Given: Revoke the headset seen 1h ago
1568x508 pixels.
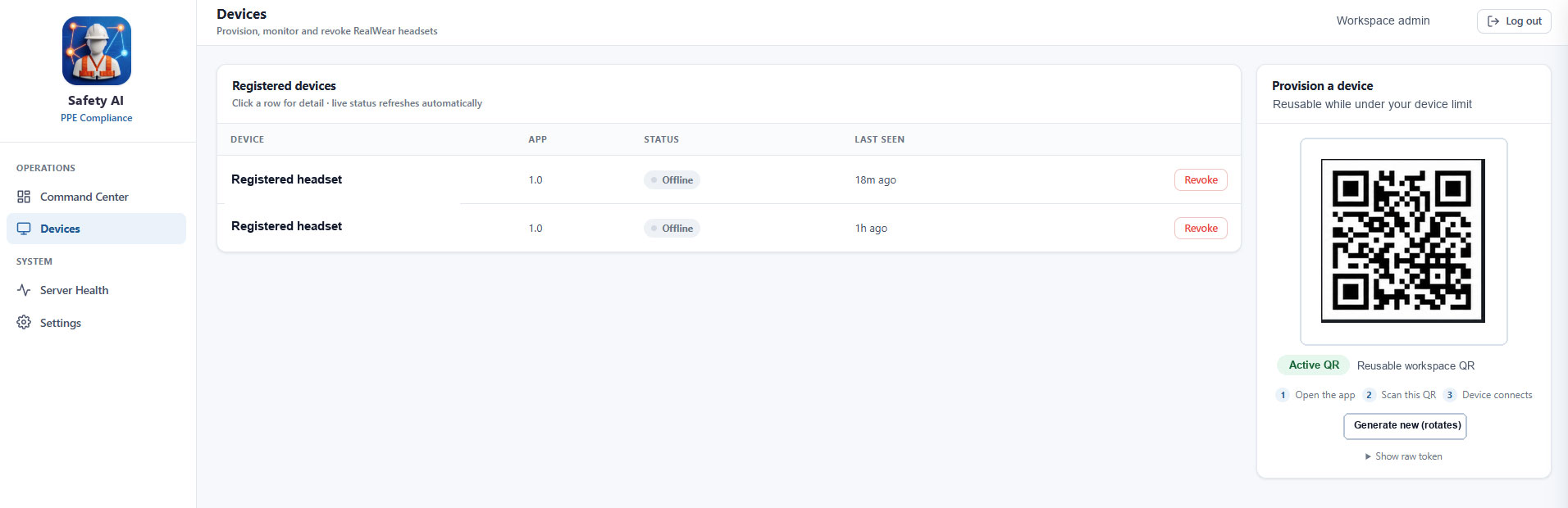Looking at the screenshot, I should coord(1201,229).
